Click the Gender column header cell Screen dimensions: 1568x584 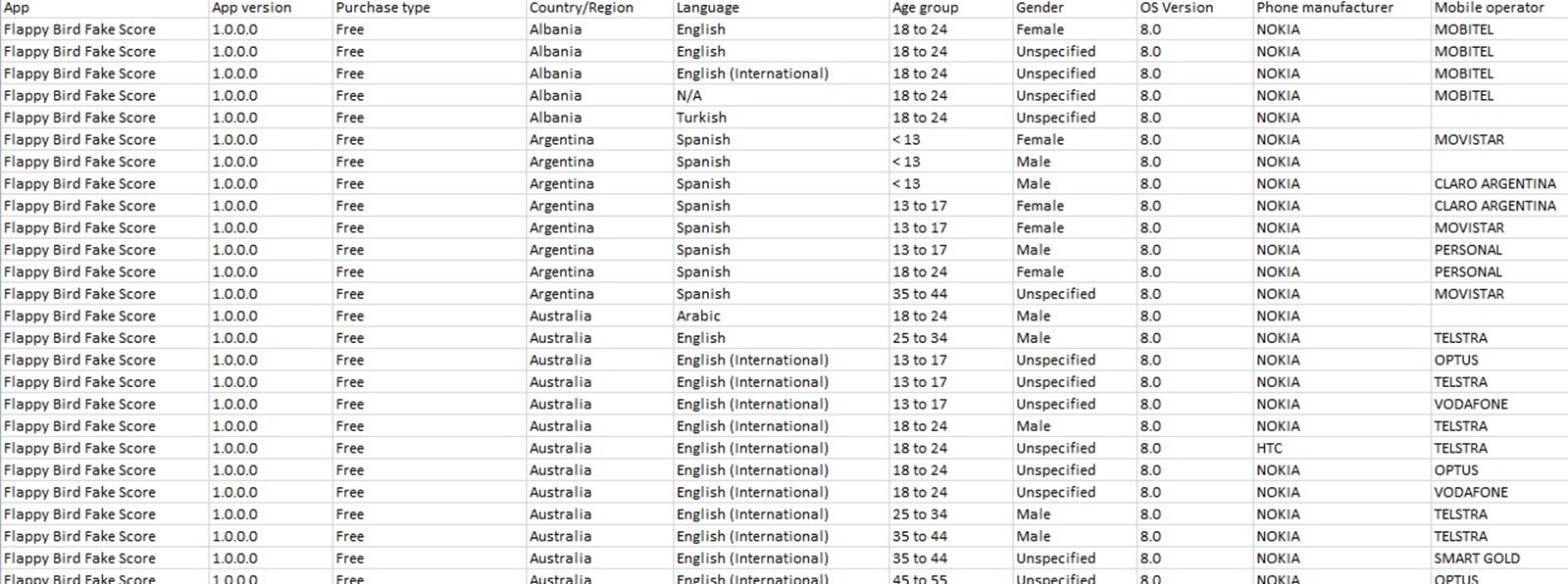1075,8
